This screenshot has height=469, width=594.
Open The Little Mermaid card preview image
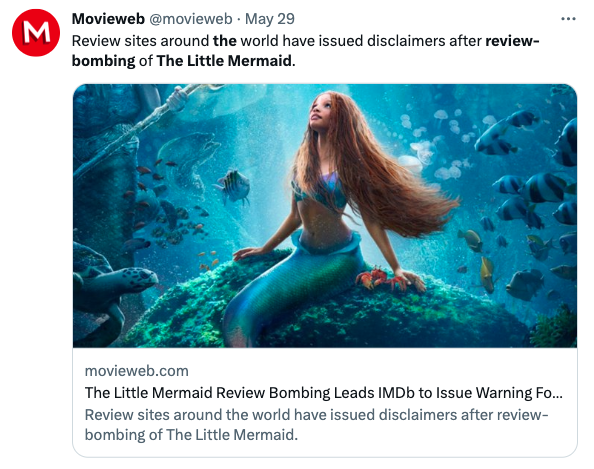[325, 216]
